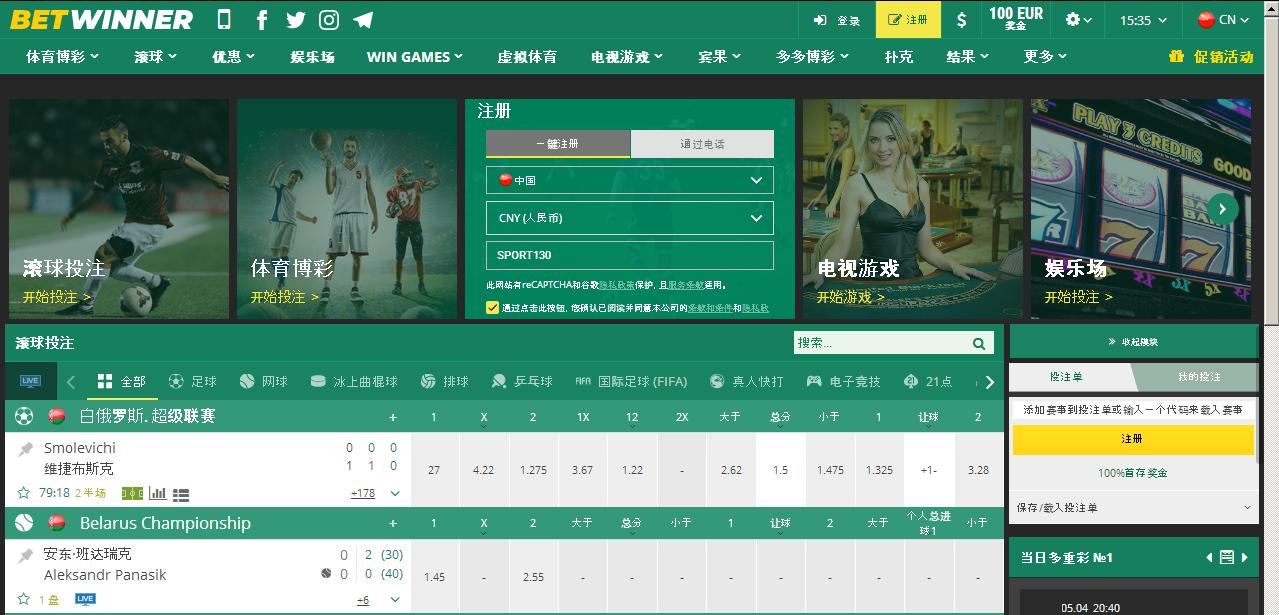The image size is (1279, 615).
Task: Open the 娱乐场 nav item
Action: coord(312,57)
